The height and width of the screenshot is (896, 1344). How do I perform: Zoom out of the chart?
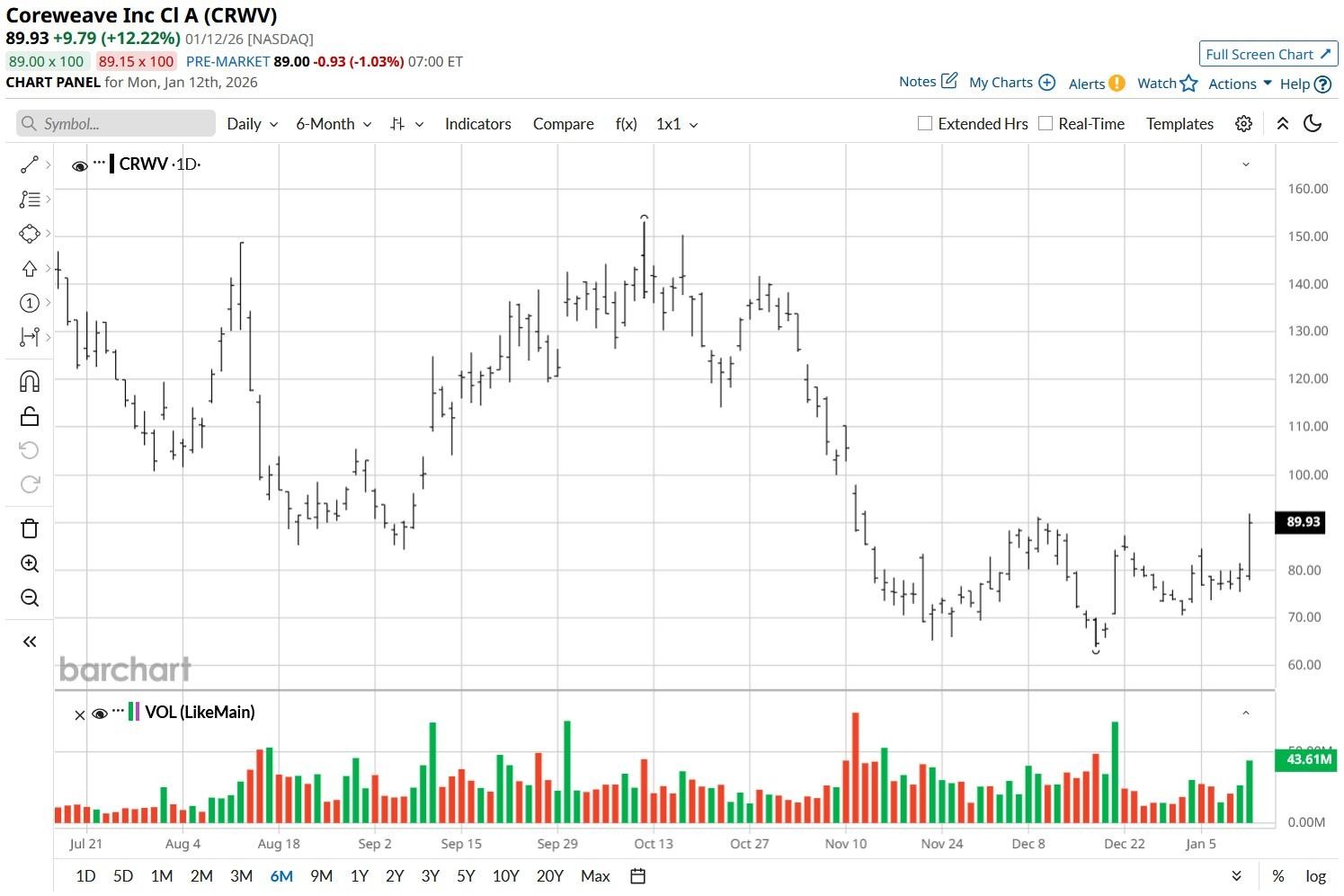30,598
